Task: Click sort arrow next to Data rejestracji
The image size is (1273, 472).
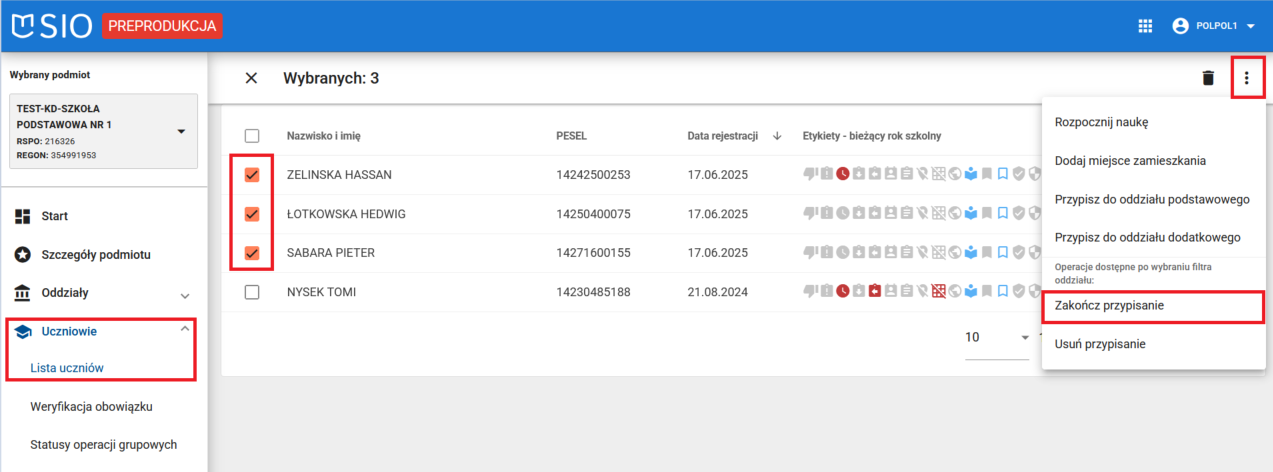Action: [x=777, y=136]
